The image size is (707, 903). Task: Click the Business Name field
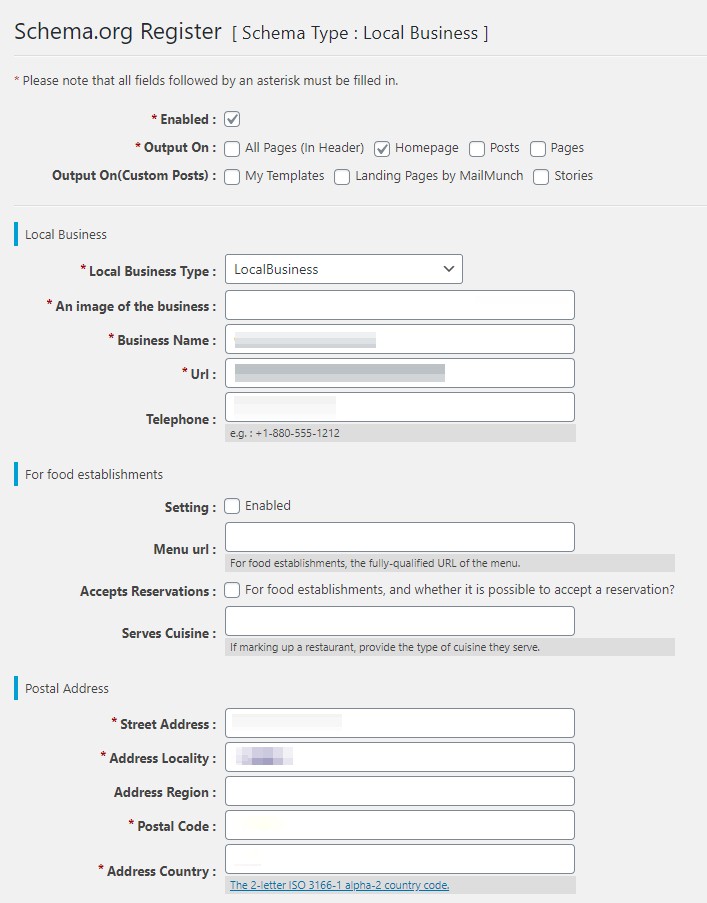coord(400,339)
